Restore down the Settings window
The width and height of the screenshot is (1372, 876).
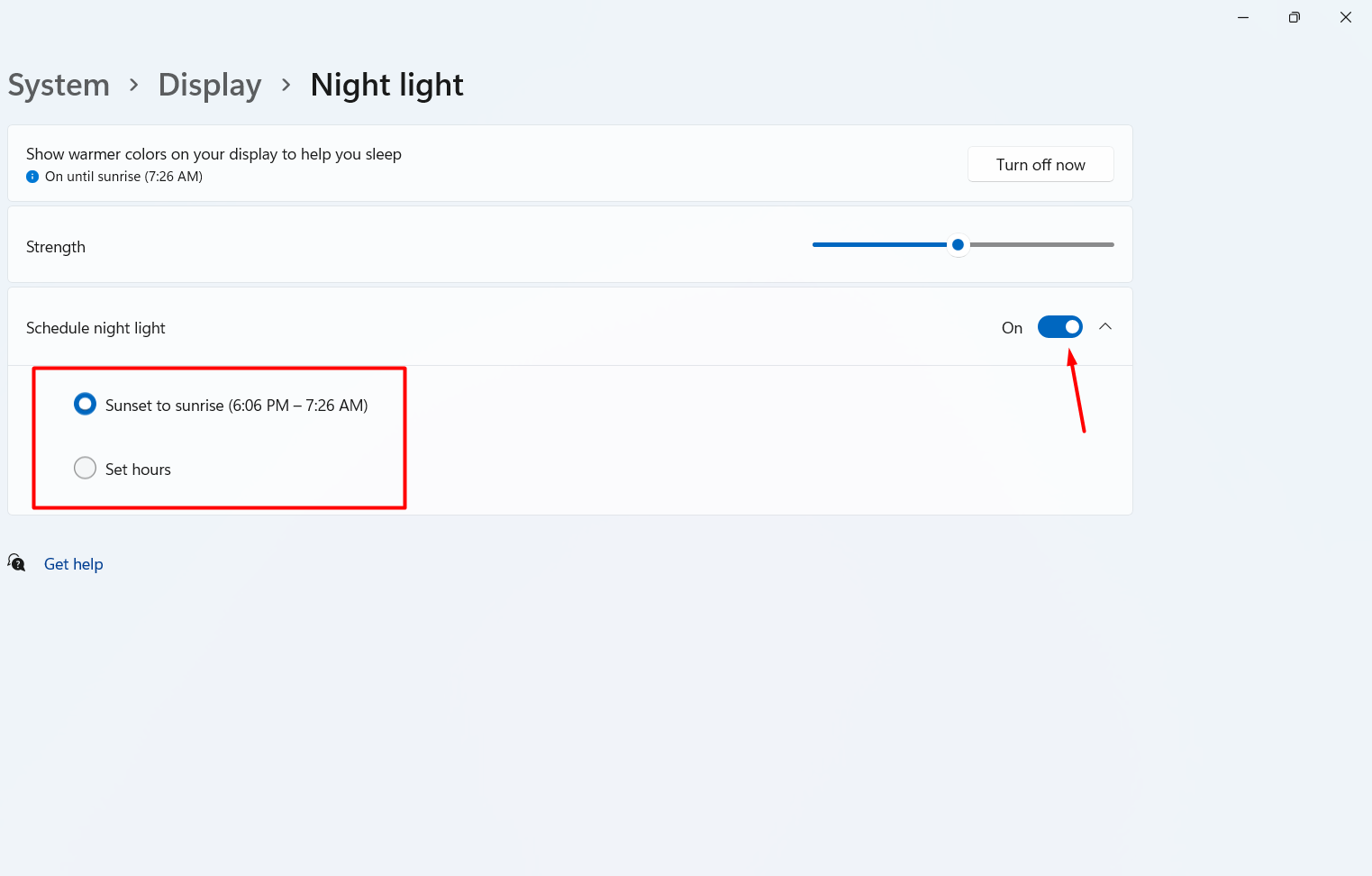pos(1295,17)
